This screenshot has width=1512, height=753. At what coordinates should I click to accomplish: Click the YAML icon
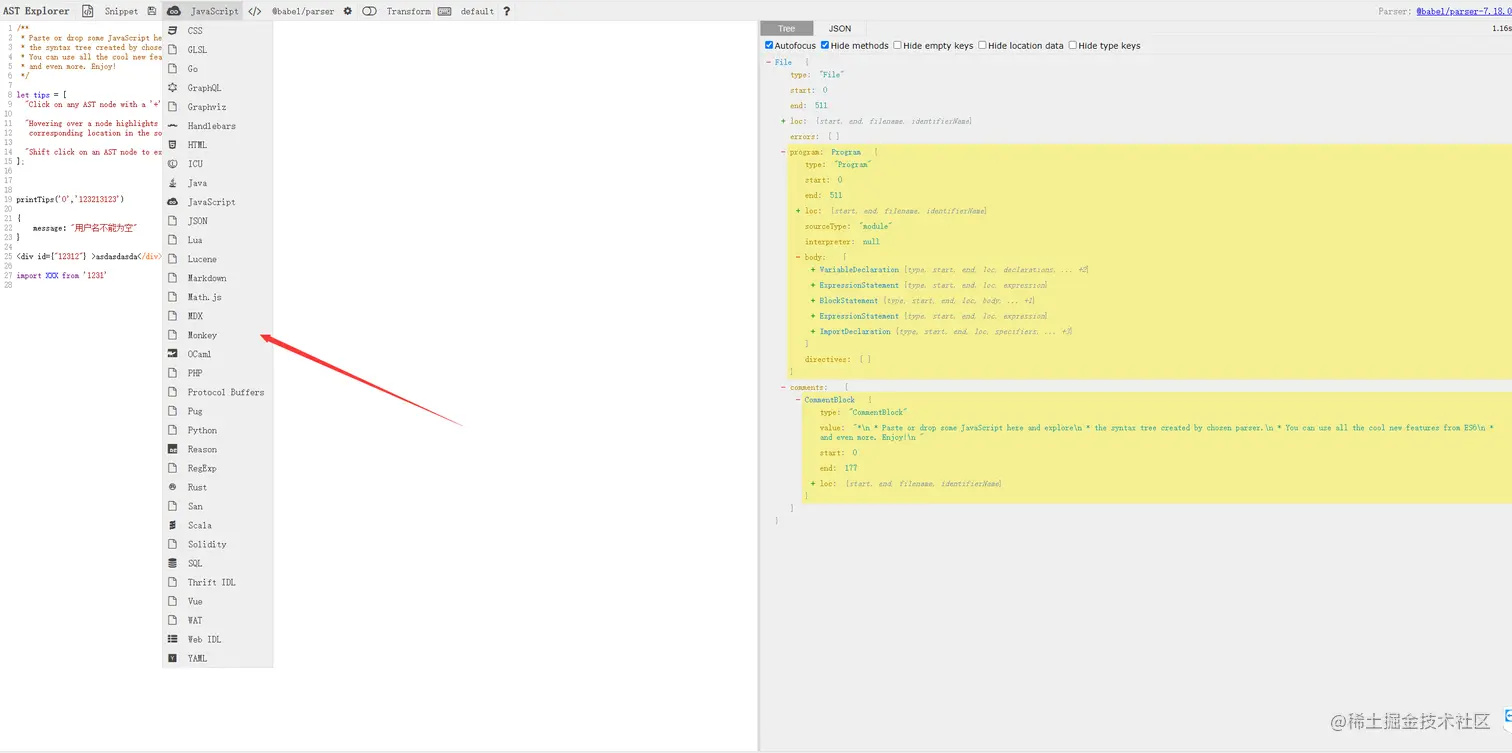point(173,658)
